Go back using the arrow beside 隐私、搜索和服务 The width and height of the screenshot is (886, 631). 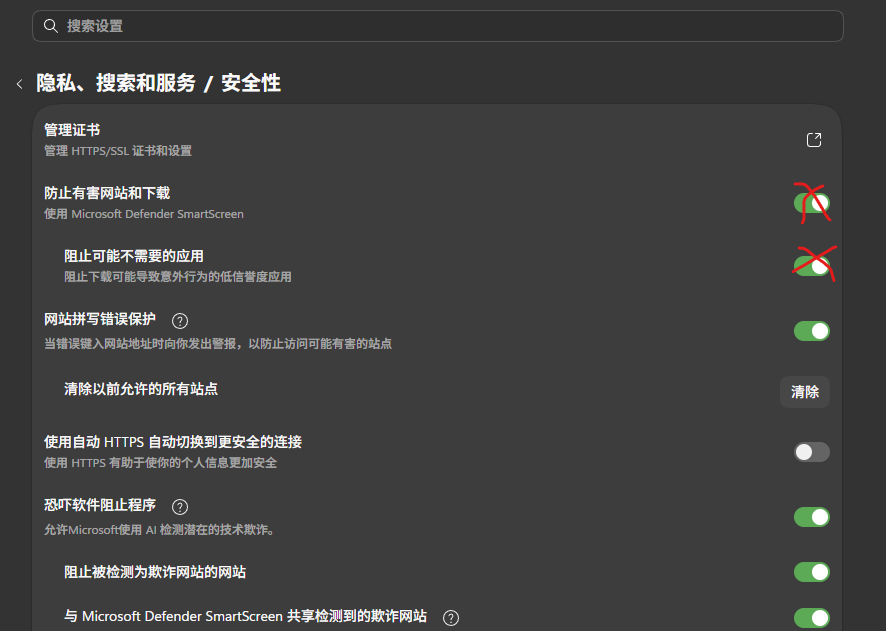20,84
